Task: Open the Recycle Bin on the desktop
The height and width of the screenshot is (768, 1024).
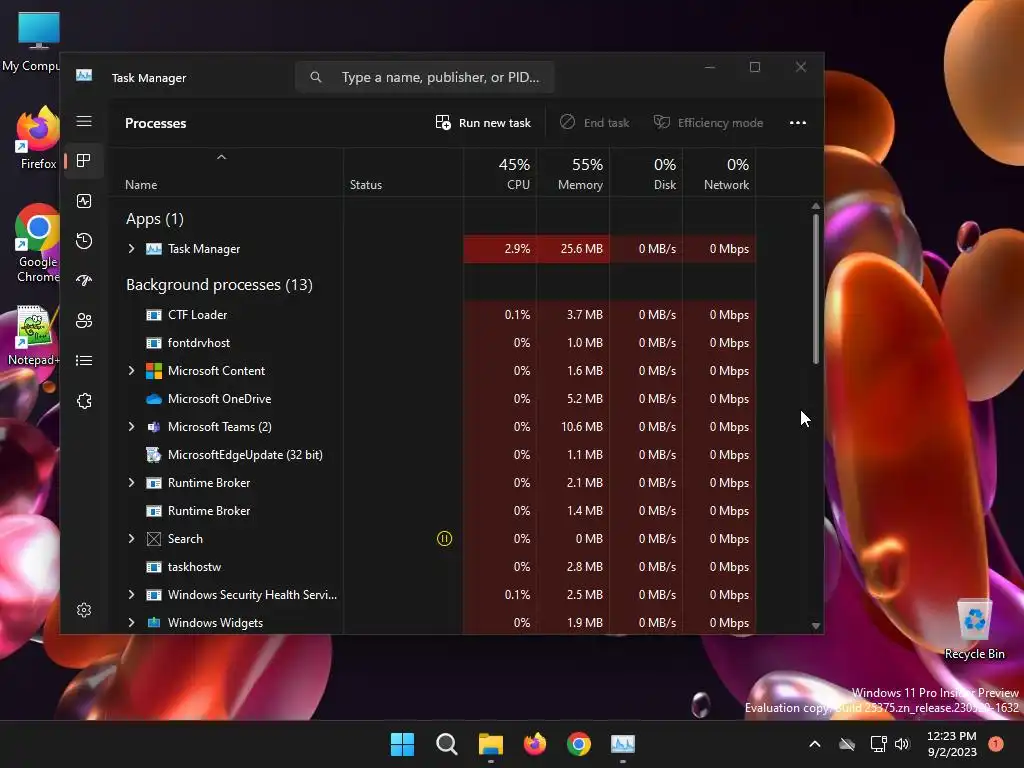Action: (x=974, y=630)
